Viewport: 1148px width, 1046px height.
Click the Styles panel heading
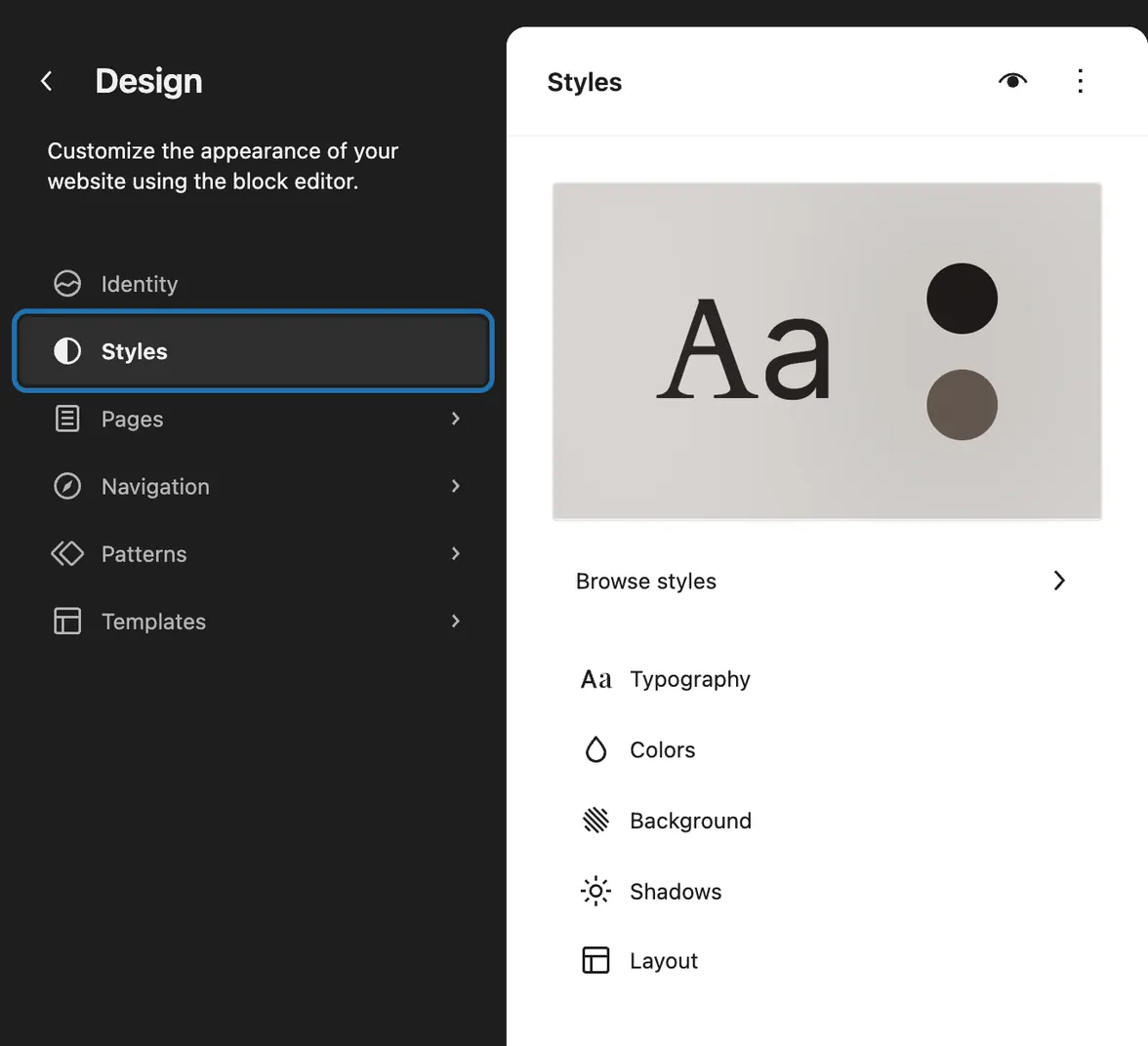tap(584, 83)
